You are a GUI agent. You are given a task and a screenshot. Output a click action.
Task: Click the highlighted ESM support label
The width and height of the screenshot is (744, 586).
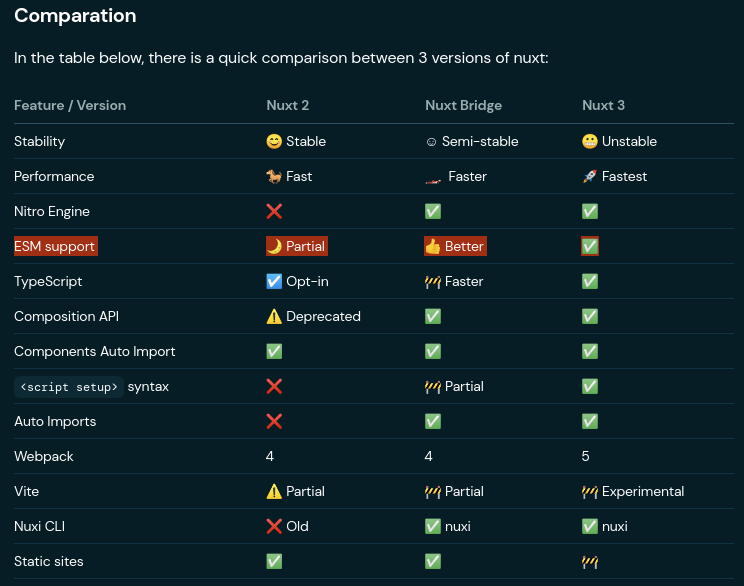click(56, 246)
